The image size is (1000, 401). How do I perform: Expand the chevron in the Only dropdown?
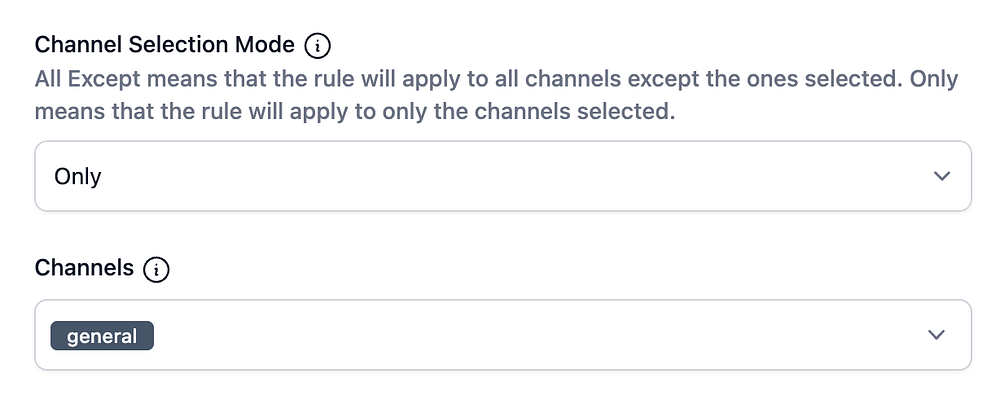coord(940,176)
